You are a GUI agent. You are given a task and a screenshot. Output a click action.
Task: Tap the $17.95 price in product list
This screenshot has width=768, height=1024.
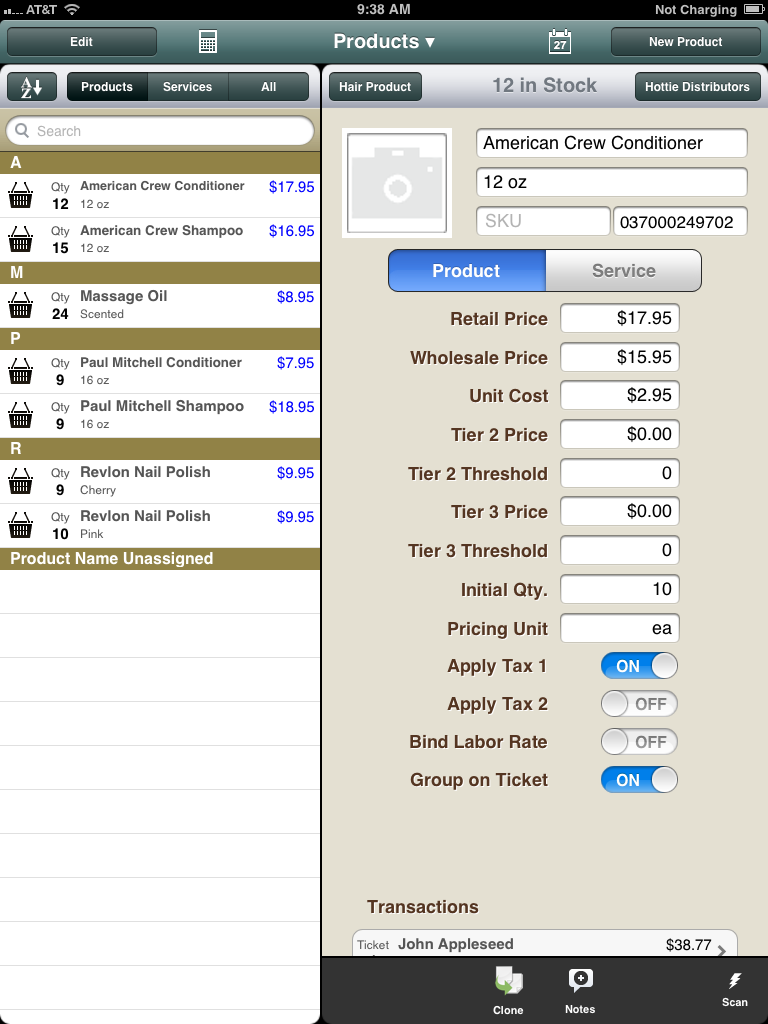[x=291, y=187]
